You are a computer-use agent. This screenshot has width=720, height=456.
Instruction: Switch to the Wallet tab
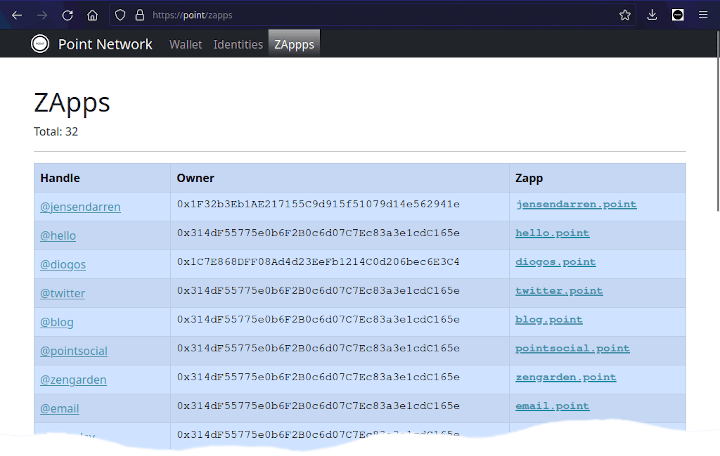[x=185, y=44]
